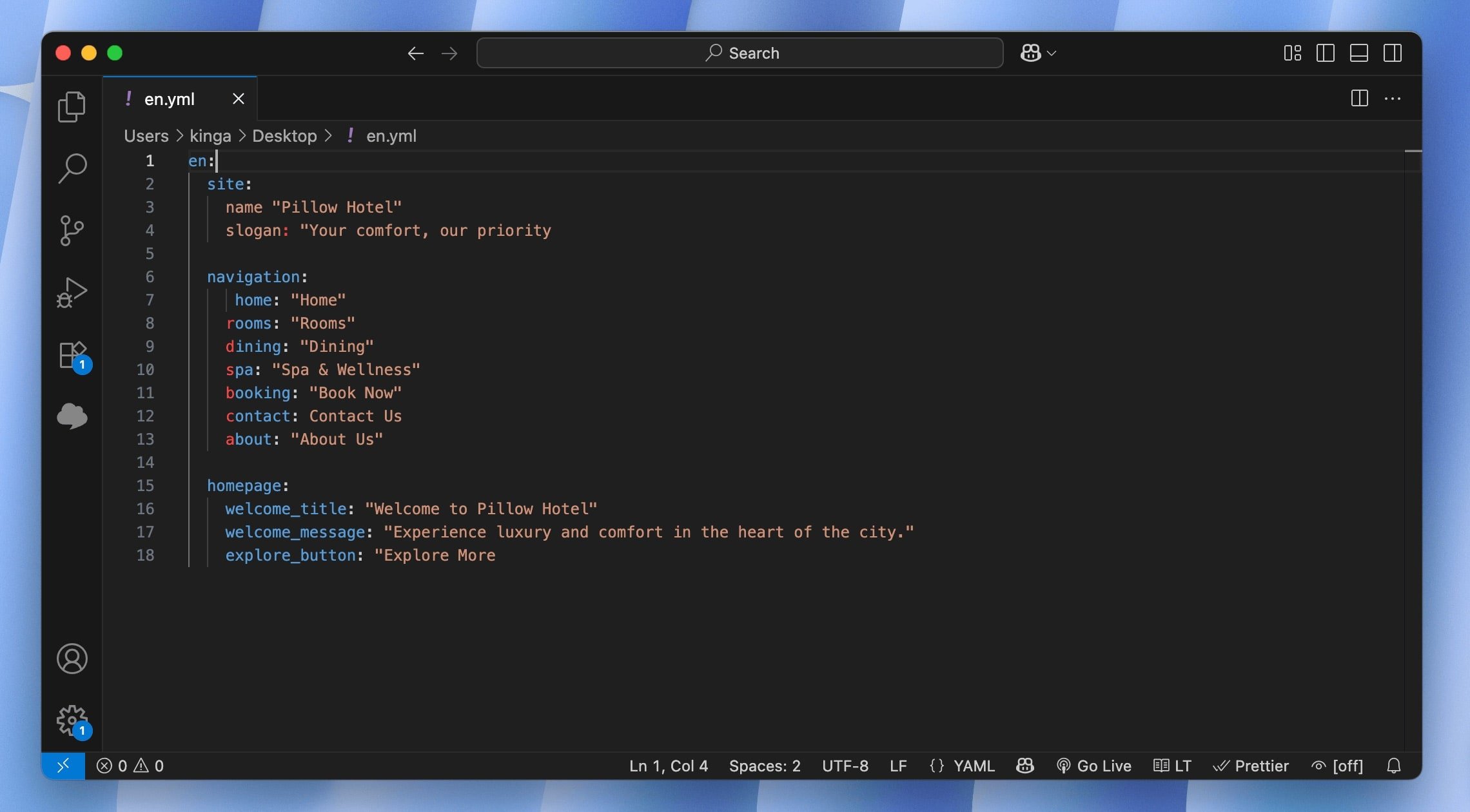Screen dimensions: 1470x812
Task: Click the welcome_title key
Action: (x=286, y=508)
